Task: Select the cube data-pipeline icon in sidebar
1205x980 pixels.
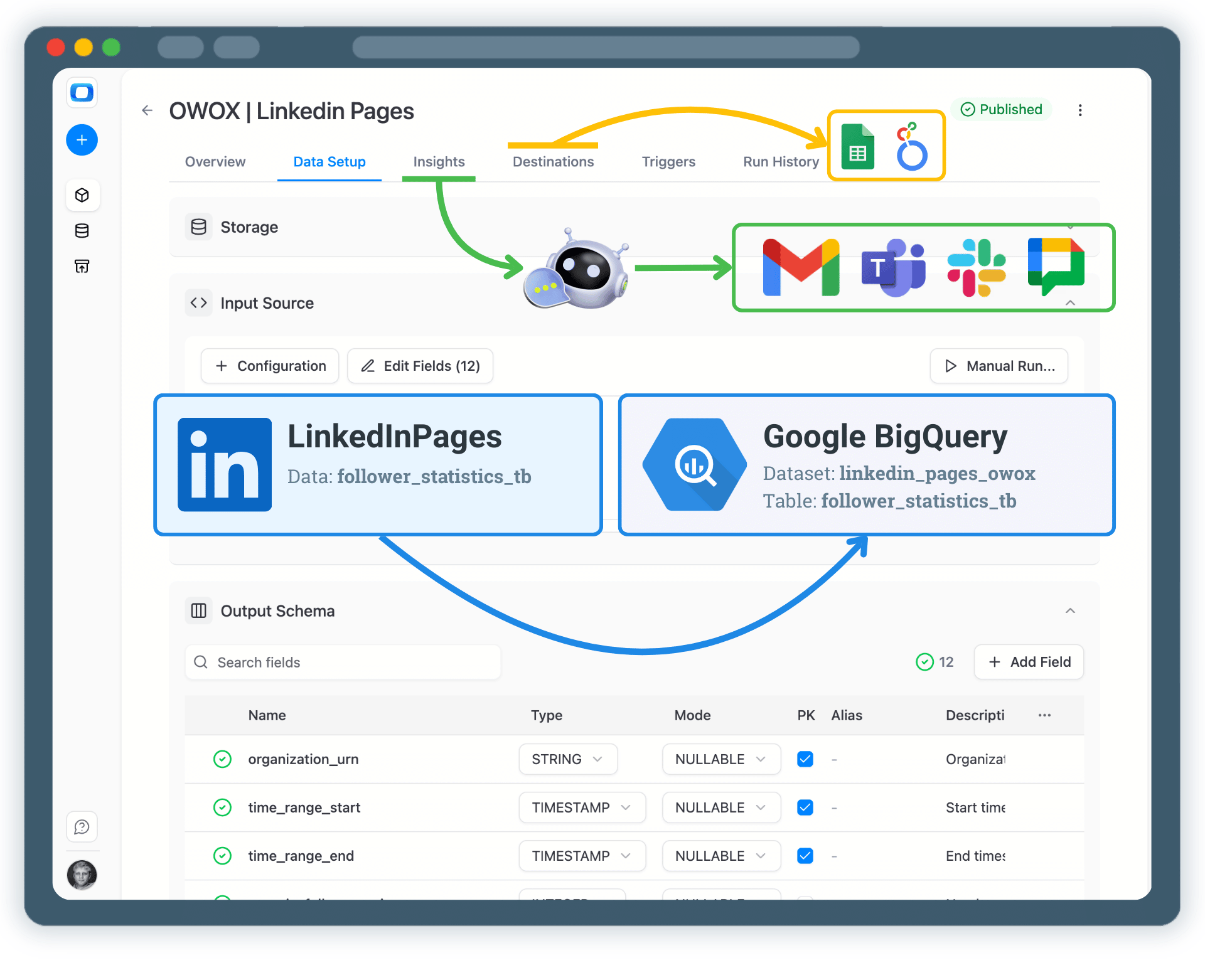Action: 82,195
